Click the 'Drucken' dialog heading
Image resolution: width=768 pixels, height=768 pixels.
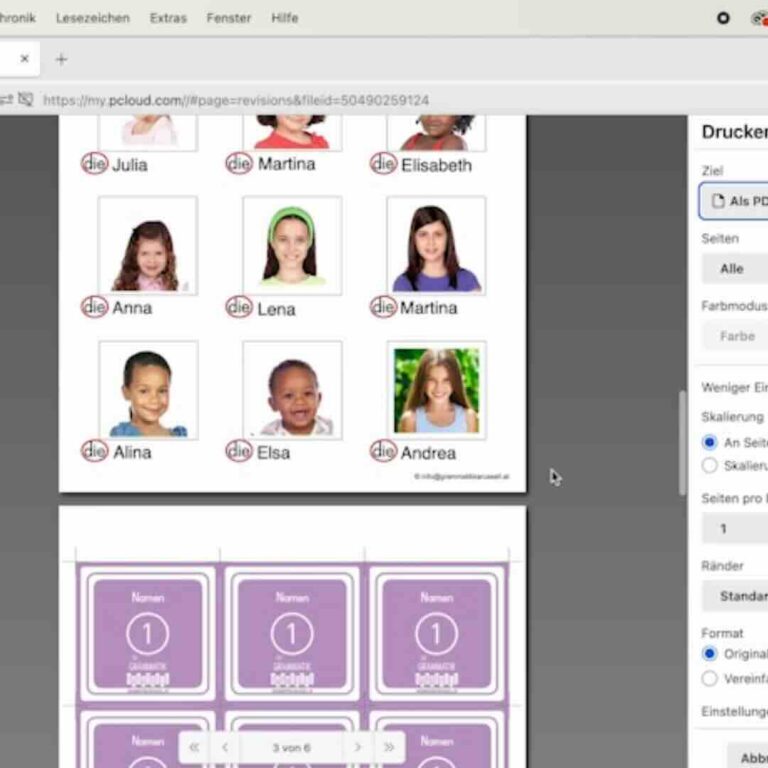click(734, 132)
